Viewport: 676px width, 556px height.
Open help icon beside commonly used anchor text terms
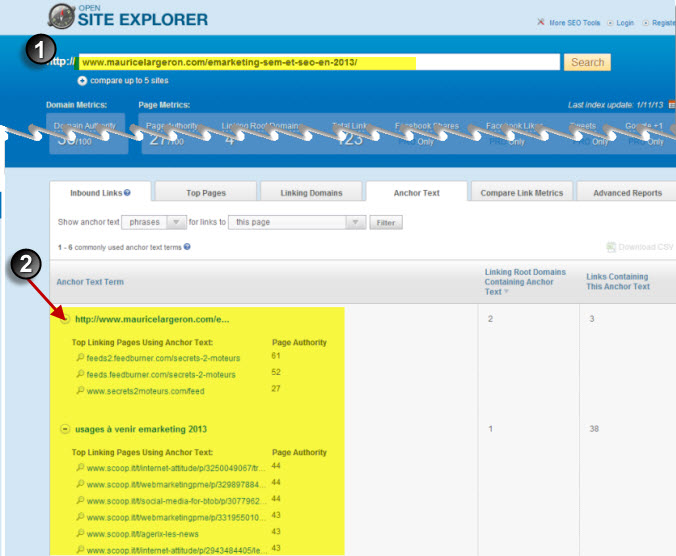click(x=187, y=247)
